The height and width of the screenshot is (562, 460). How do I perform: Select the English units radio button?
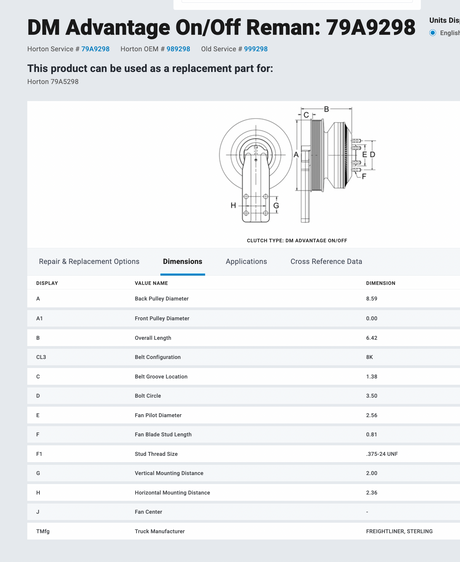coord(433,33)
